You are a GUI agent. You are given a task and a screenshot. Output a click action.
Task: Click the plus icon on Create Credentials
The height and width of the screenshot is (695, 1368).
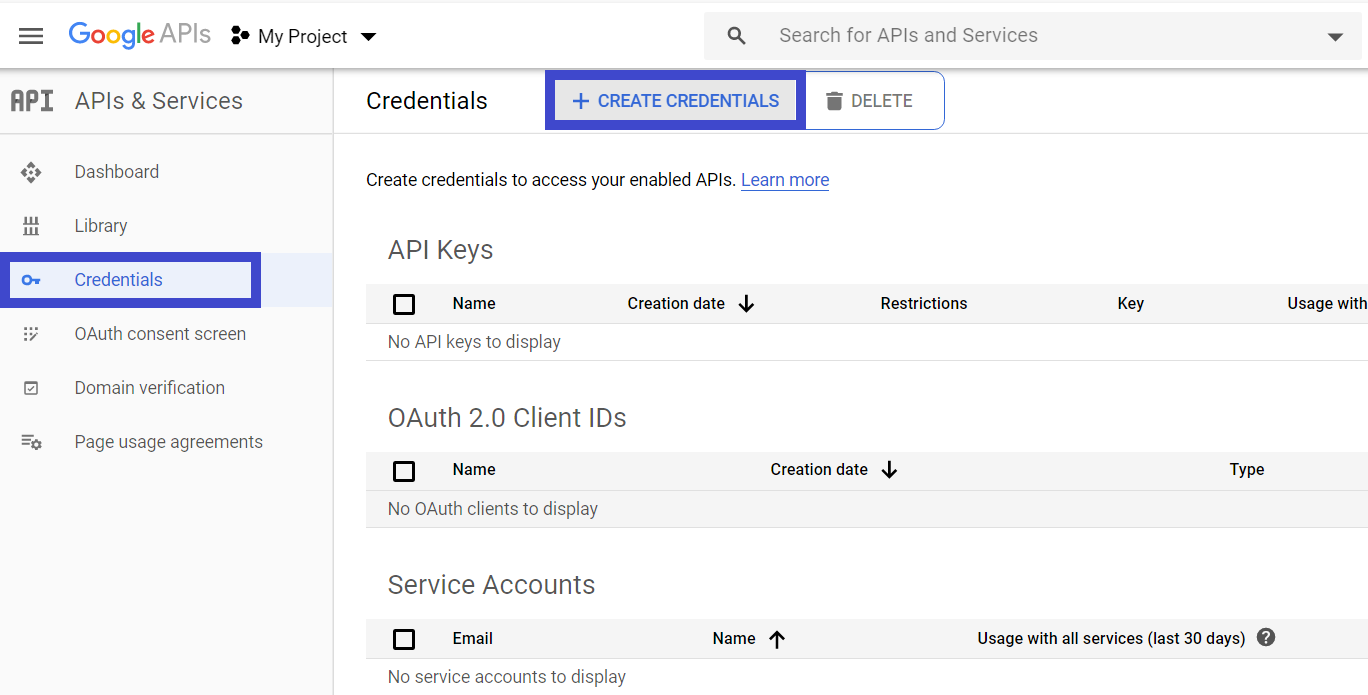[580, 101]
